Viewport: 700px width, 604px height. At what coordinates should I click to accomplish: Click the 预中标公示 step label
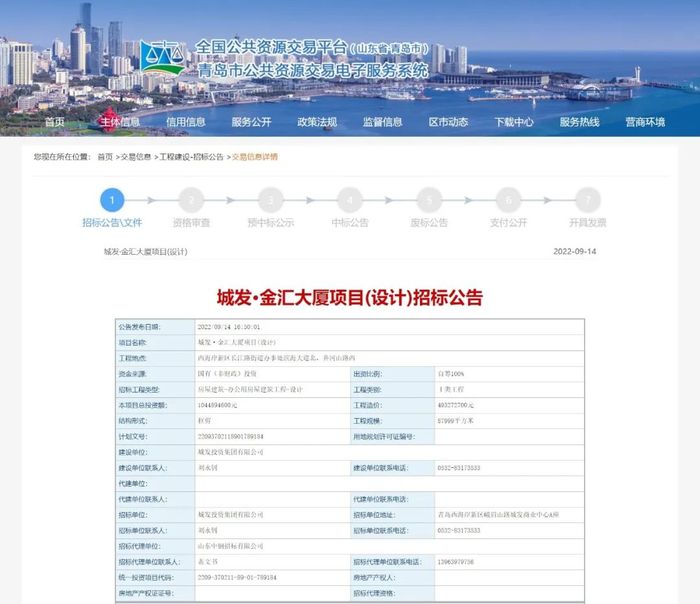click(271, 222)
